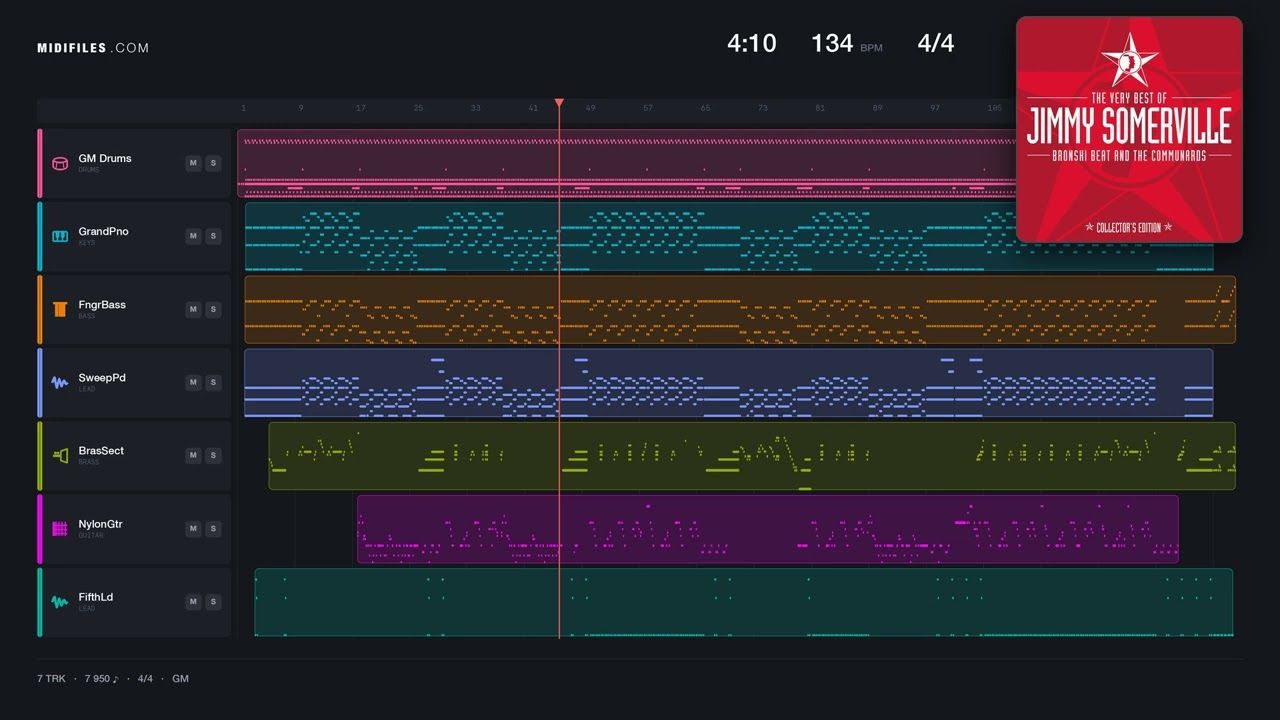Click the guitar fretboard icon of NylonGtr track

point(60,528)
